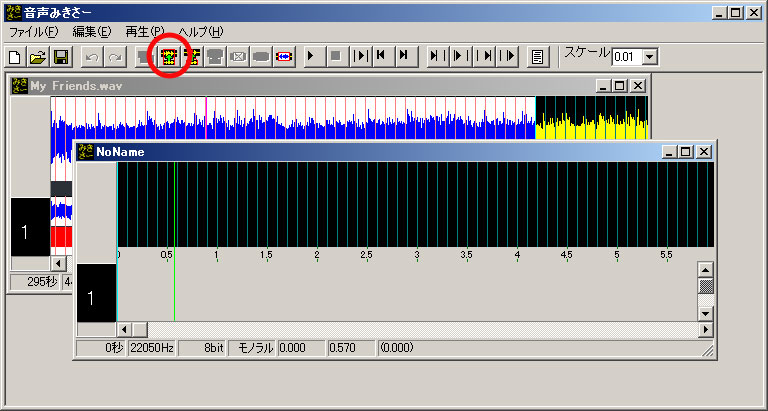Image resolution: width=768 pixels, height=411 pixels.
Task: Click the resize grip at NoName window corner
Action: [x=708, y=351]
